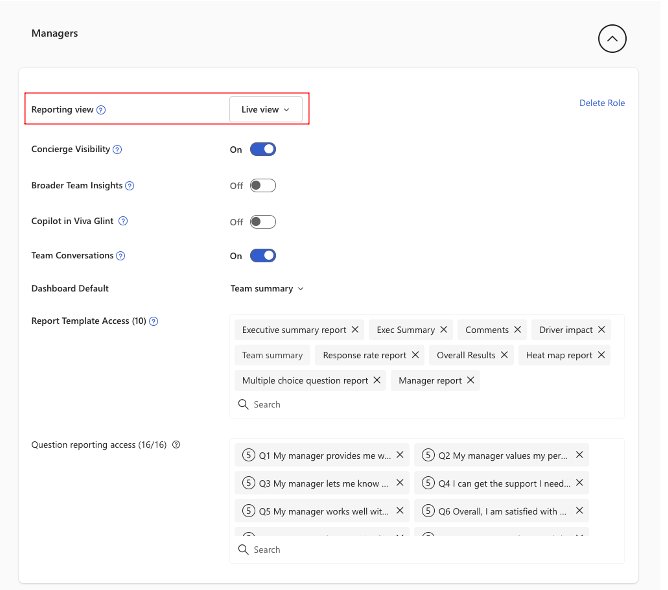Enable the Broader Team Insights toggle
This screenshot has height=590, width=668.
point(263,185)
